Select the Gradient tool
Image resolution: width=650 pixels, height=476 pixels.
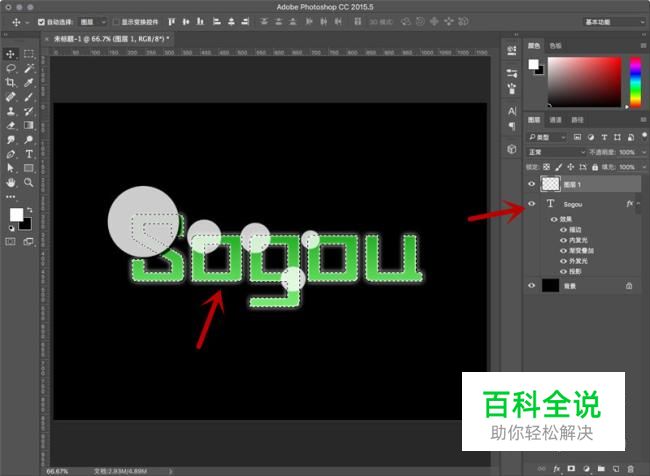click(x=29, y=125)
